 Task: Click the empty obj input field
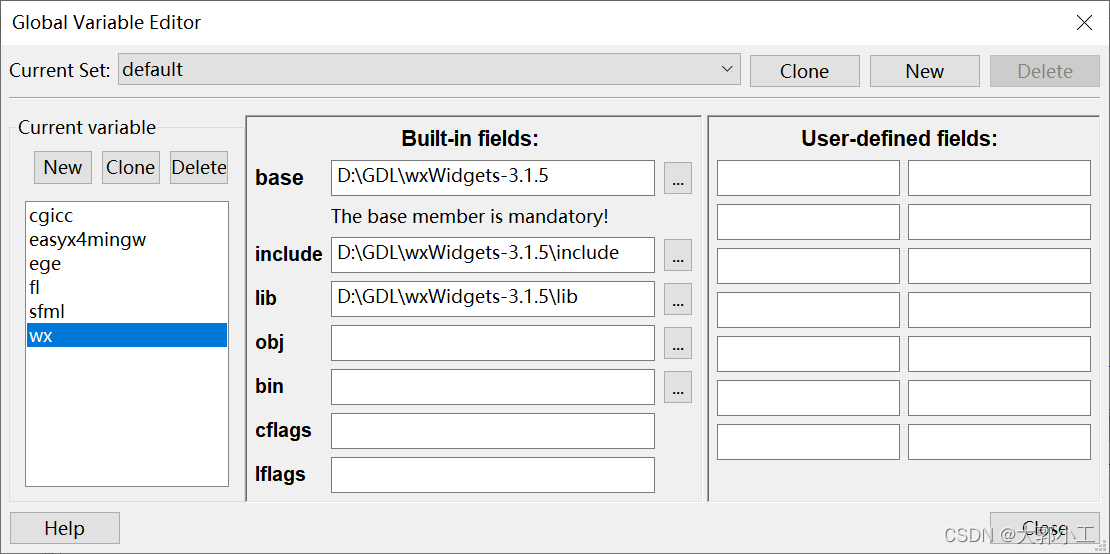(x=493, y=343)
